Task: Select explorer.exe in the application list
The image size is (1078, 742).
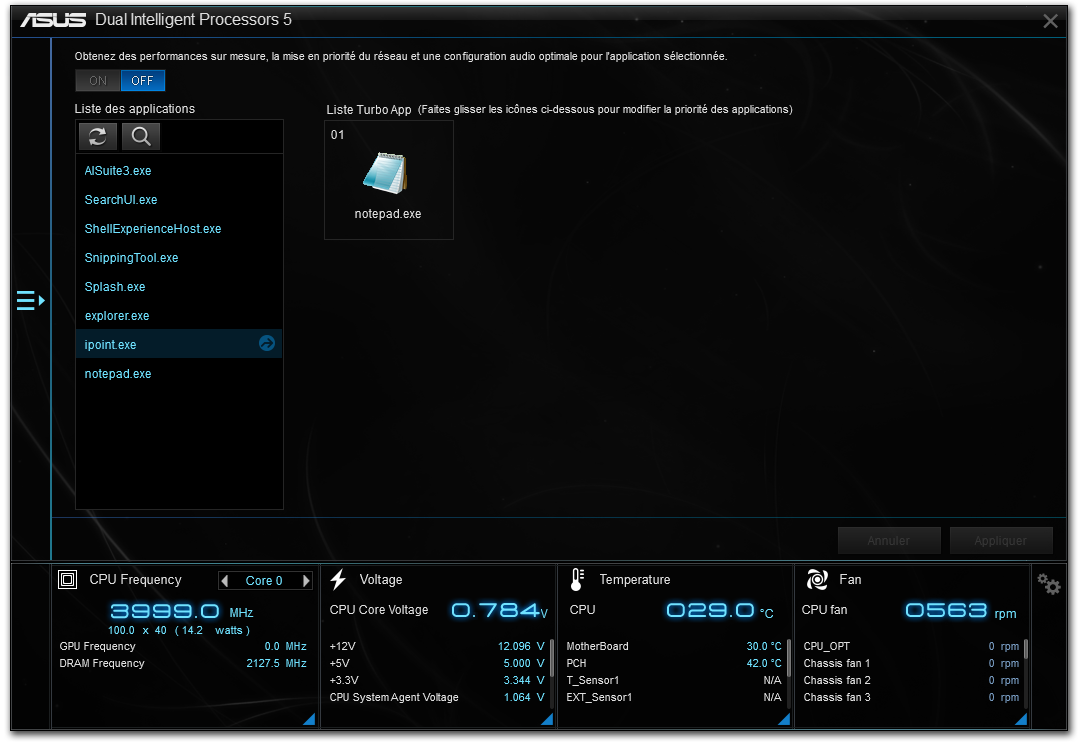Action: [117, 316]
